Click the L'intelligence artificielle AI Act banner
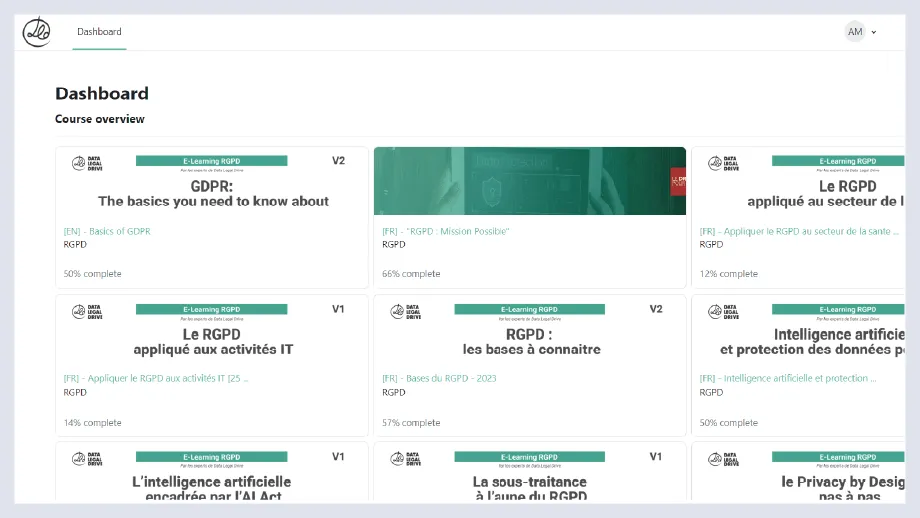The width and height of the screenshot is (920, 518). tap(212, 472)
